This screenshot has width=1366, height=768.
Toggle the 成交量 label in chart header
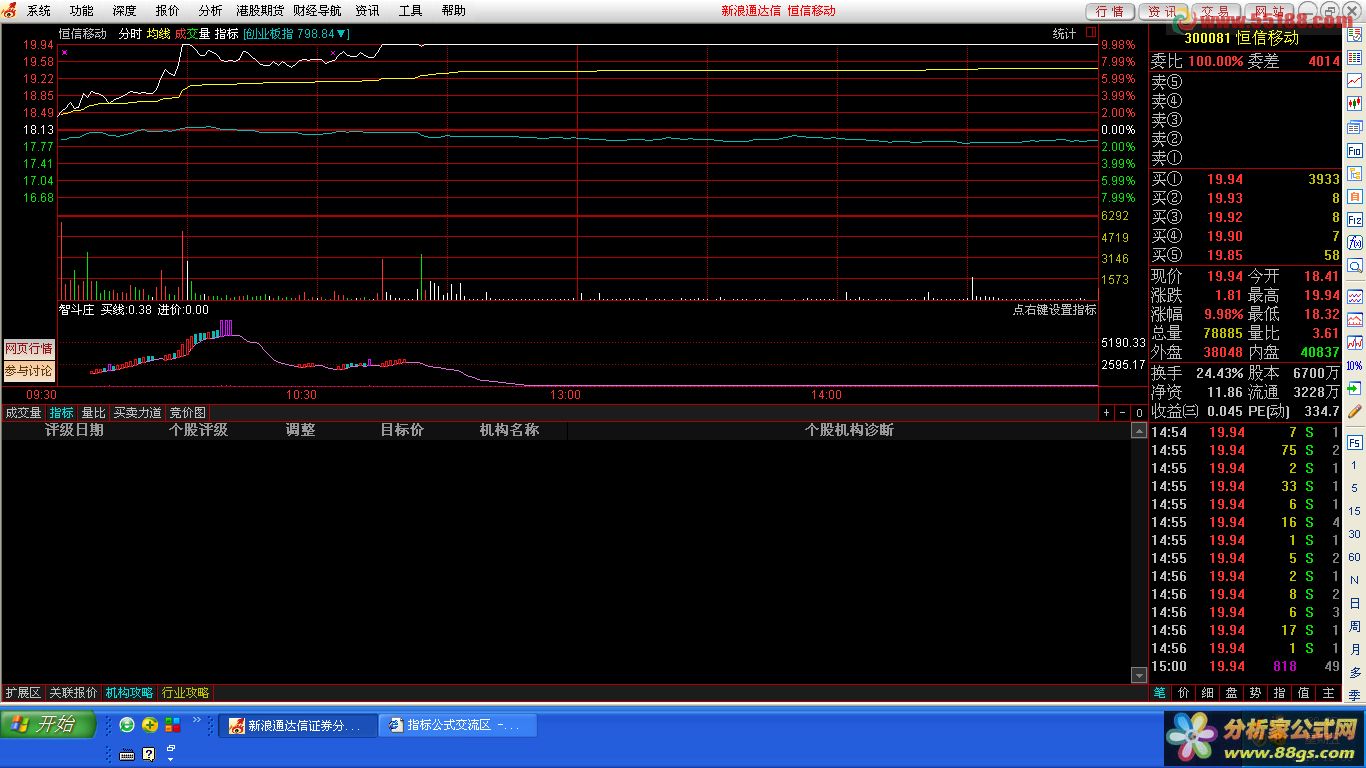(192, 34)
